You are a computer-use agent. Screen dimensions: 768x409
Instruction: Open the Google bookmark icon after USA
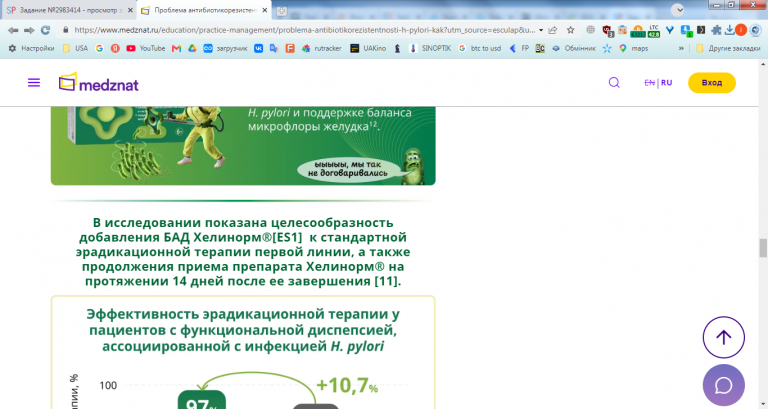tap(99, 48)
